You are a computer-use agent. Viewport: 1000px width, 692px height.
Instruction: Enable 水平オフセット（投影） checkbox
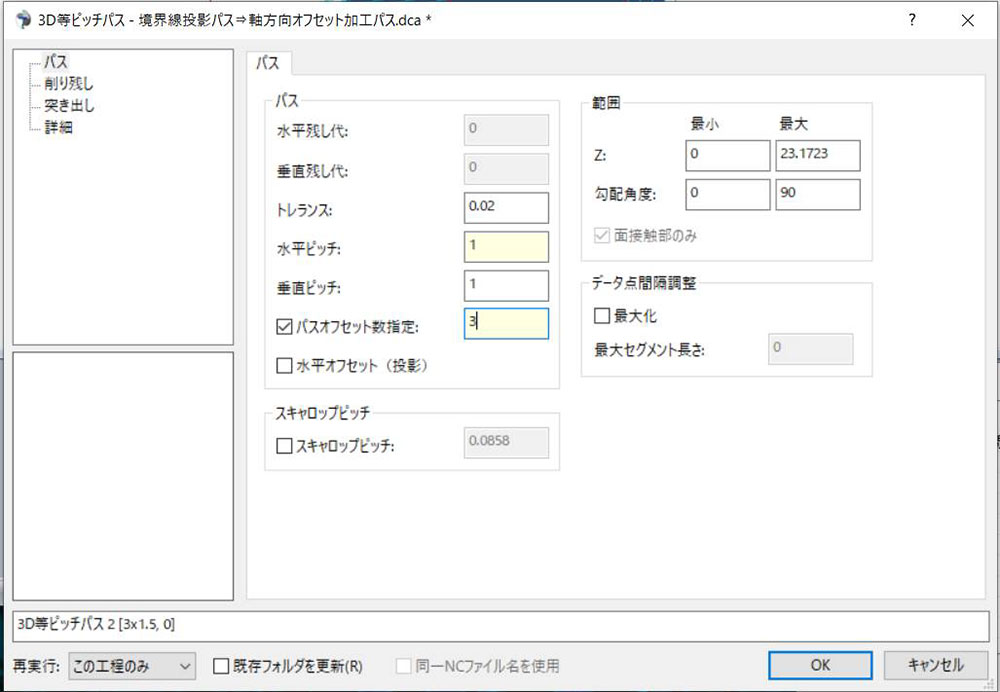(x=284, y=366)
